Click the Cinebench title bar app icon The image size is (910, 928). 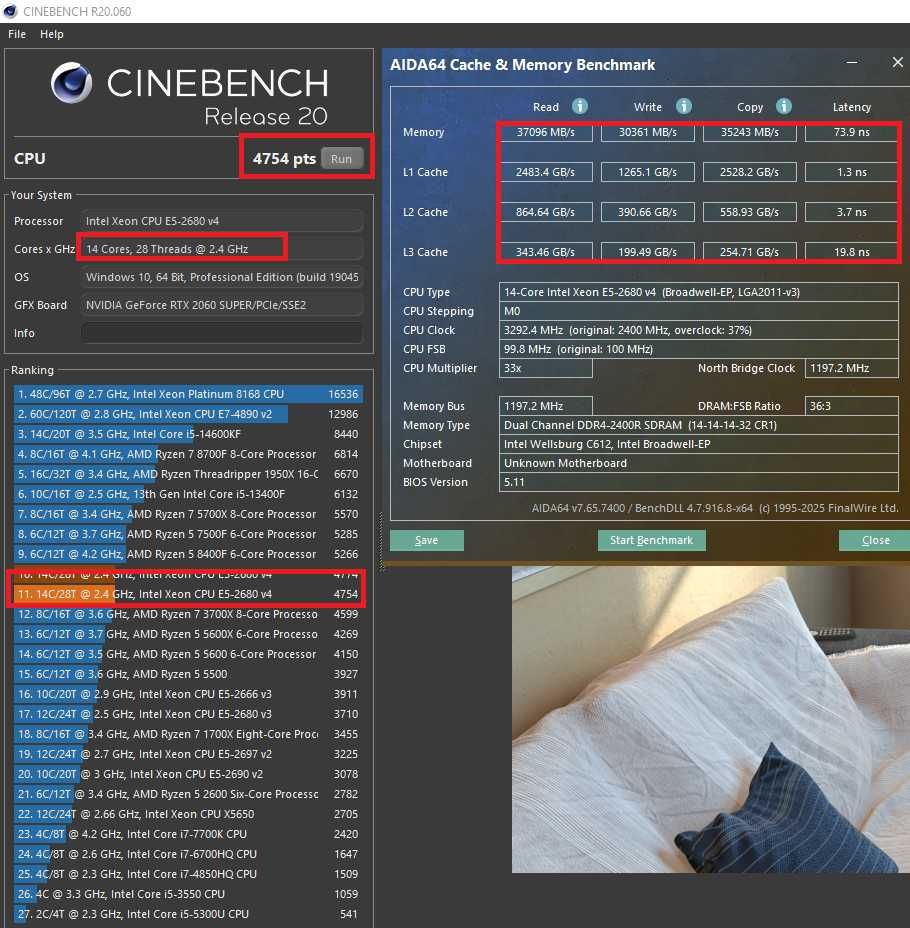point(10,11)
